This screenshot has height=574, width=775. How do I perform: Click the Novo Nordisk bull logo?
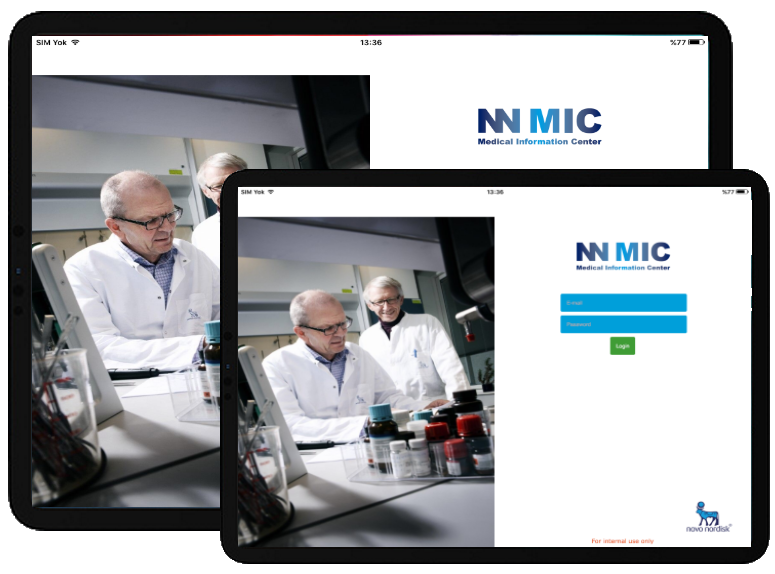[x=707, y=517]
